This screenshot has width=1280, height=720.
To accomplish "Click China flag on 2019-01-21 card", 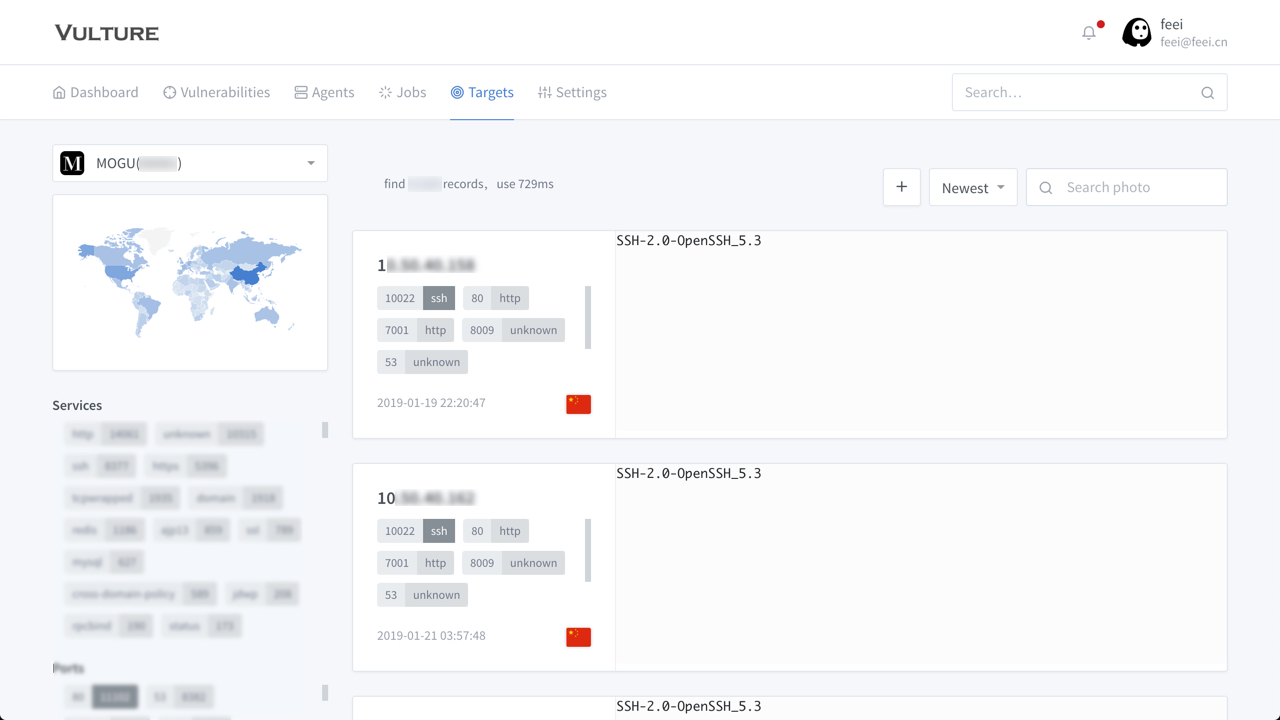I will 578,637.
